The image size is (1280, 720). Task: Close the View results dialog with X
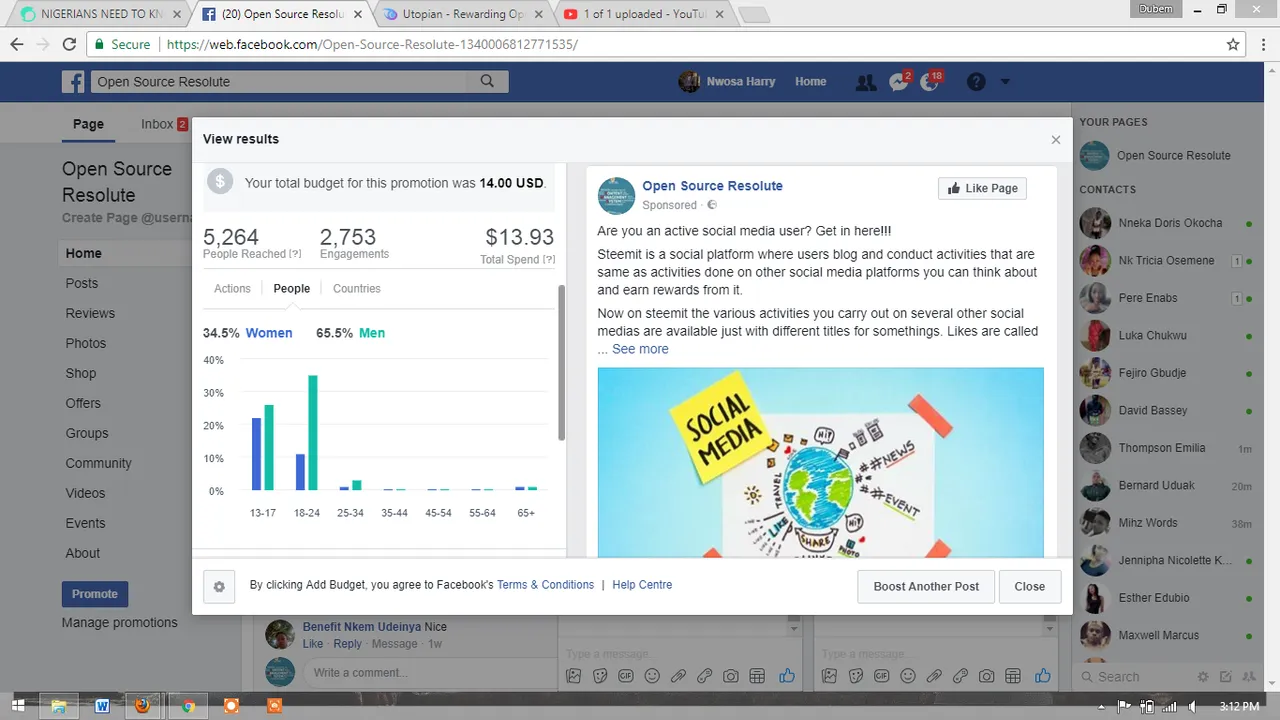pos(1055,140)
